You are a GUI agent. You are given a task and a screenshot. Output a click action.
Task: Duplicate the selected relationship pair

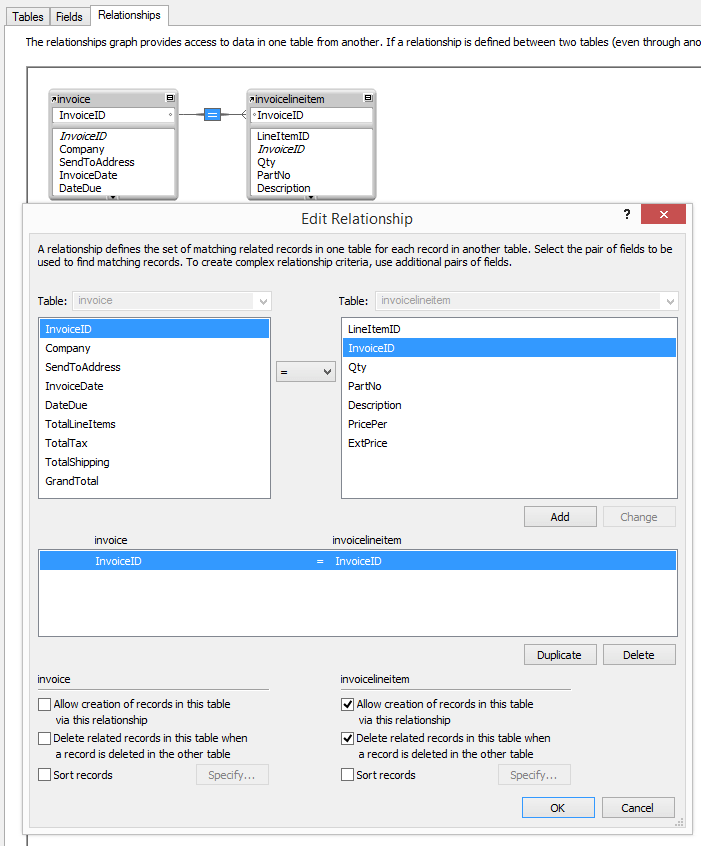pos(560,655)
